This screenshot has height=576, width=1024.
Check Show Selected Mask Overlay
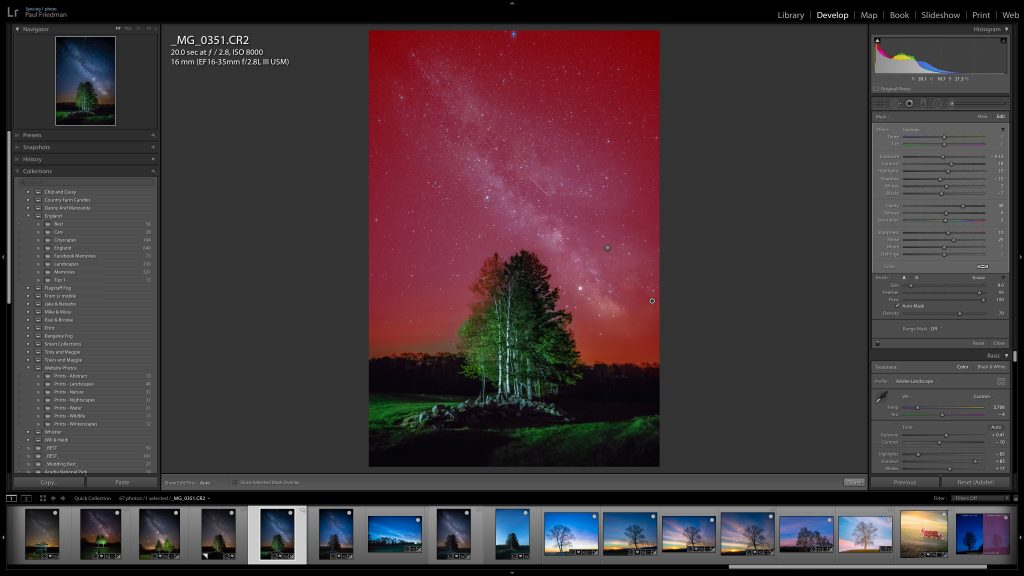(234, 483)
